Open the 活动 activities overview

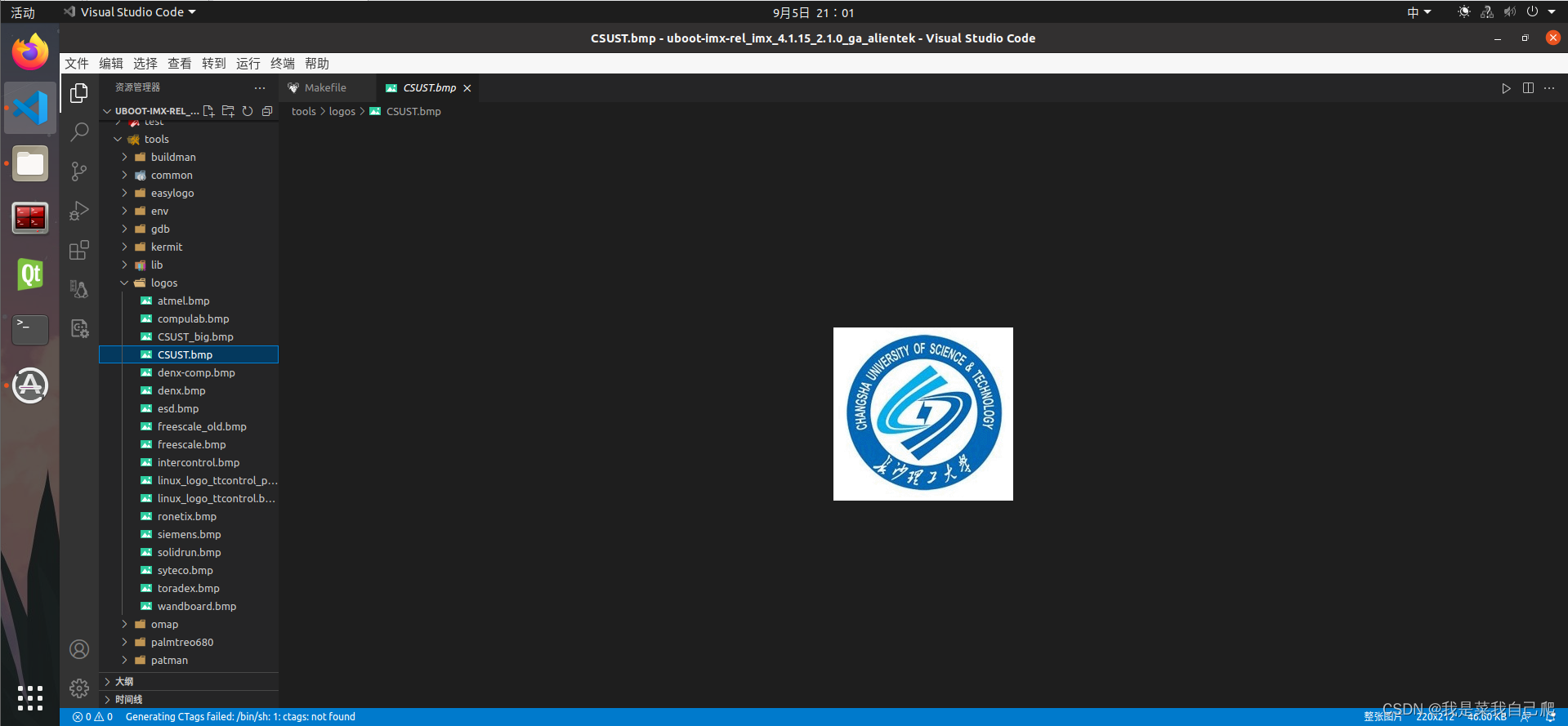[x=23, y=12]
